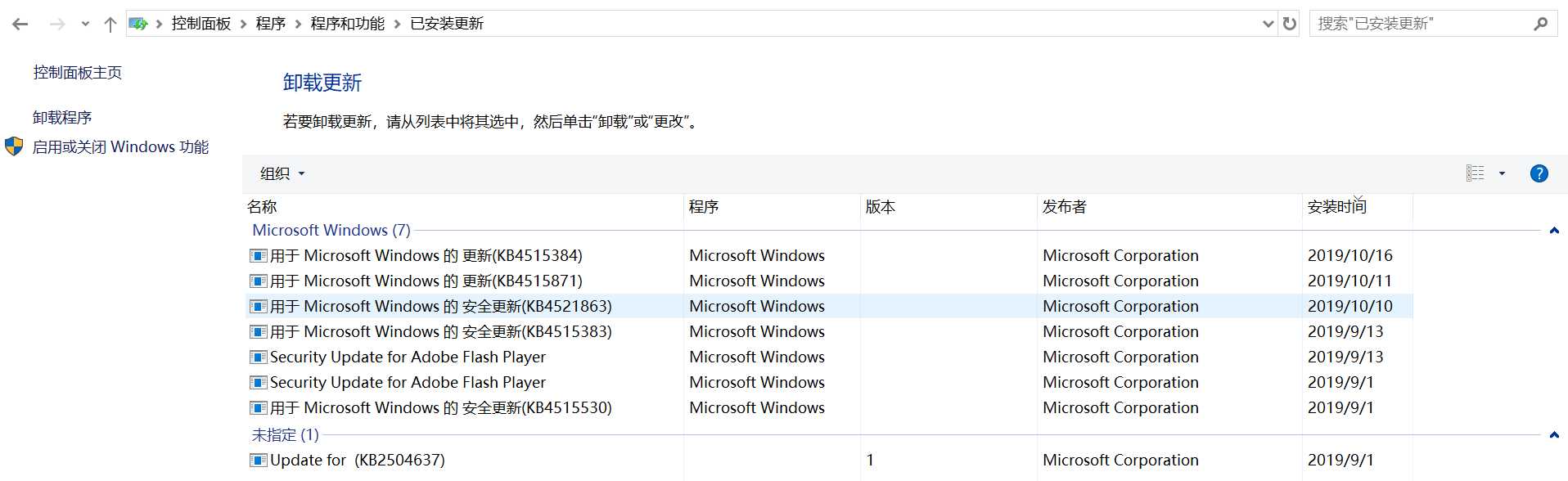Click the shield icon beside Windows 功能
The image size is (1568, 481).
14,146
